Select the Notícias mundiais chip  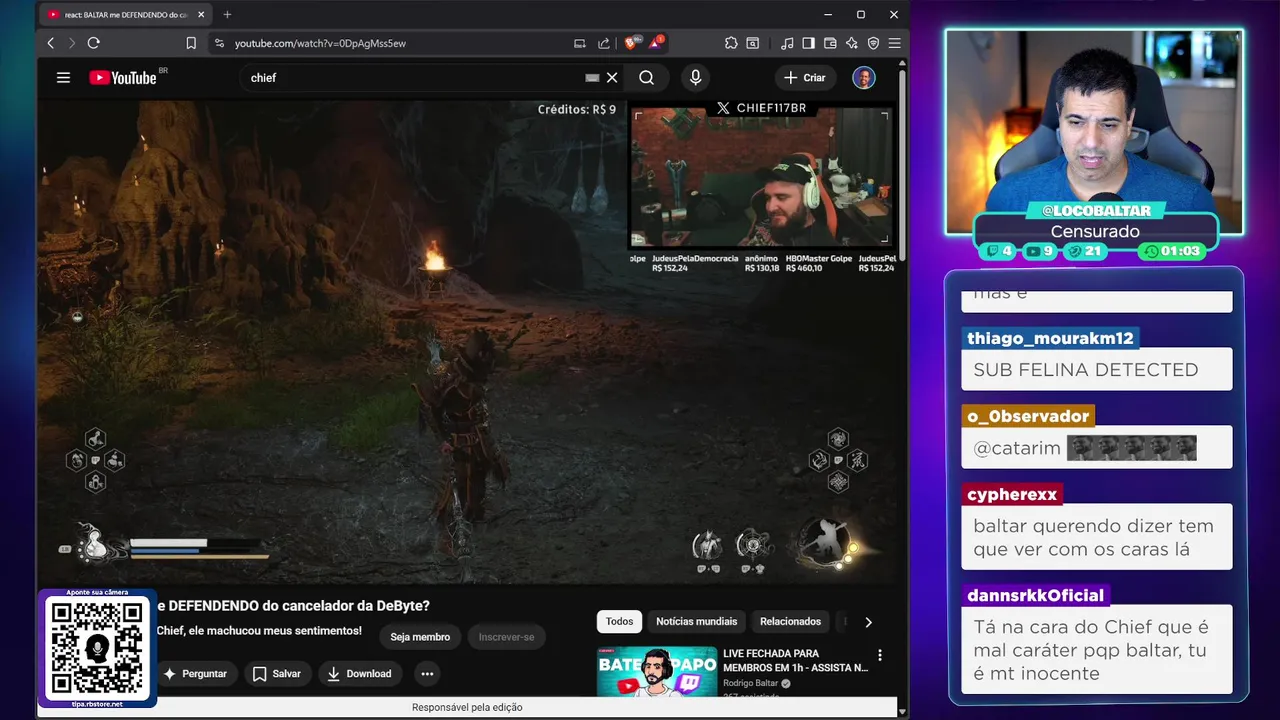696,622
